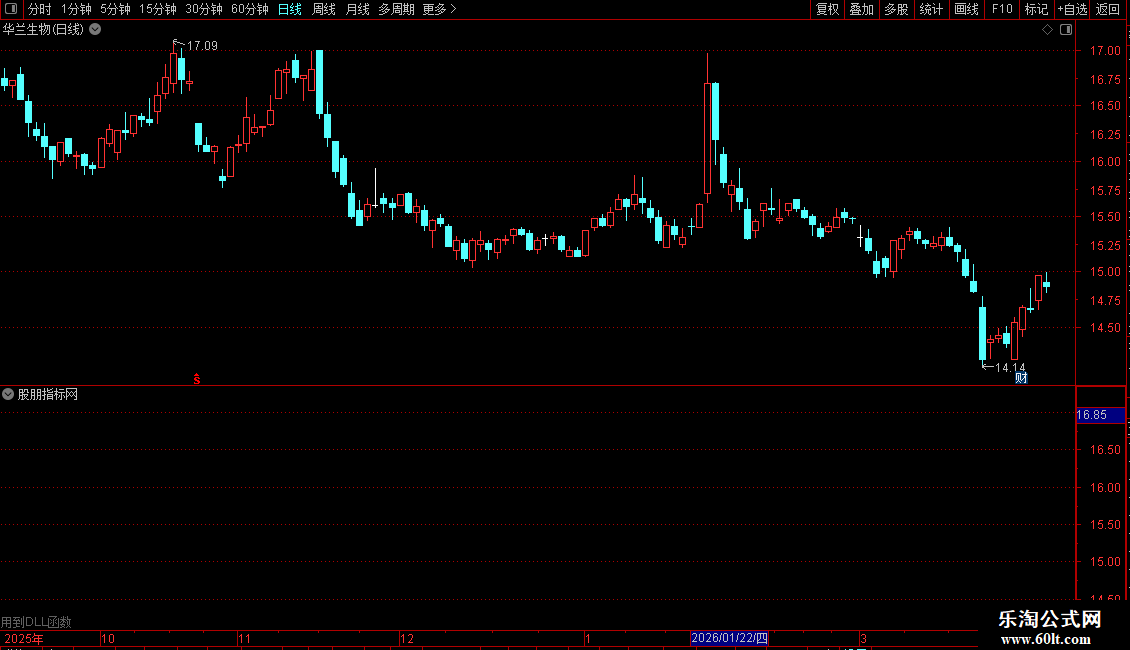This screenshot has height=650, width=1130.
Task: Toggle the panel layout icon at top-left
Action: tap(11, 9)
